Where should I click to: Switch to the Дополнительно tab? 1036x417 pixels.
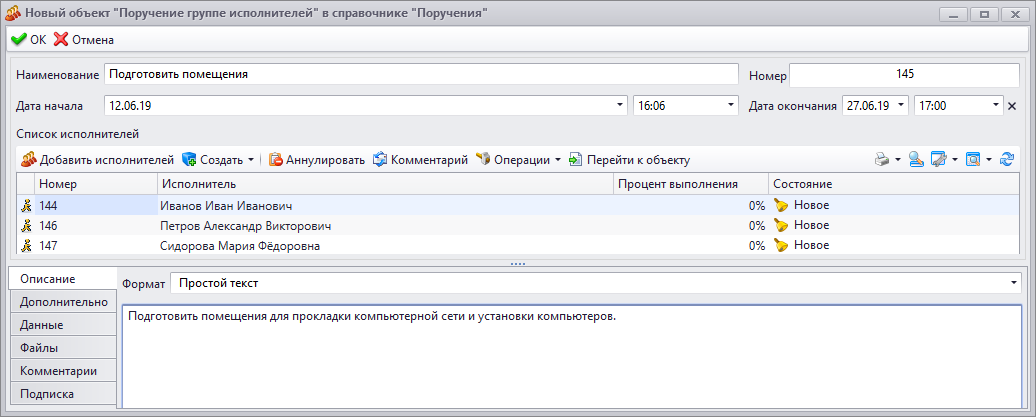63,302
